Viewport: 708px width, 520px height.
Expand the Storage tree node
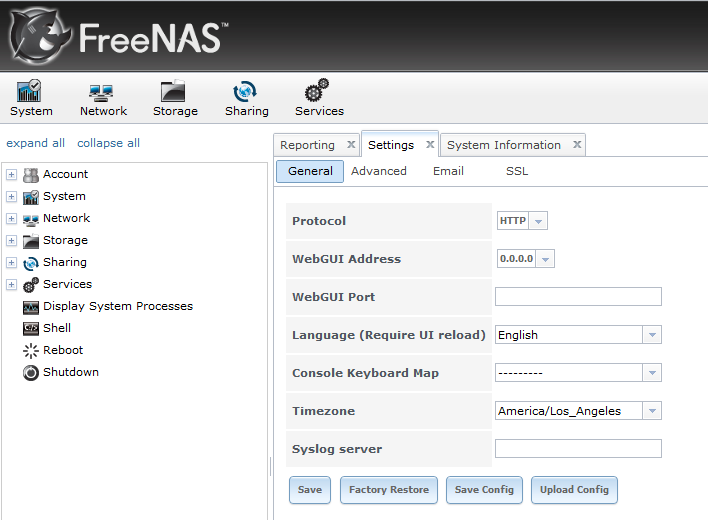pos(11,241)
